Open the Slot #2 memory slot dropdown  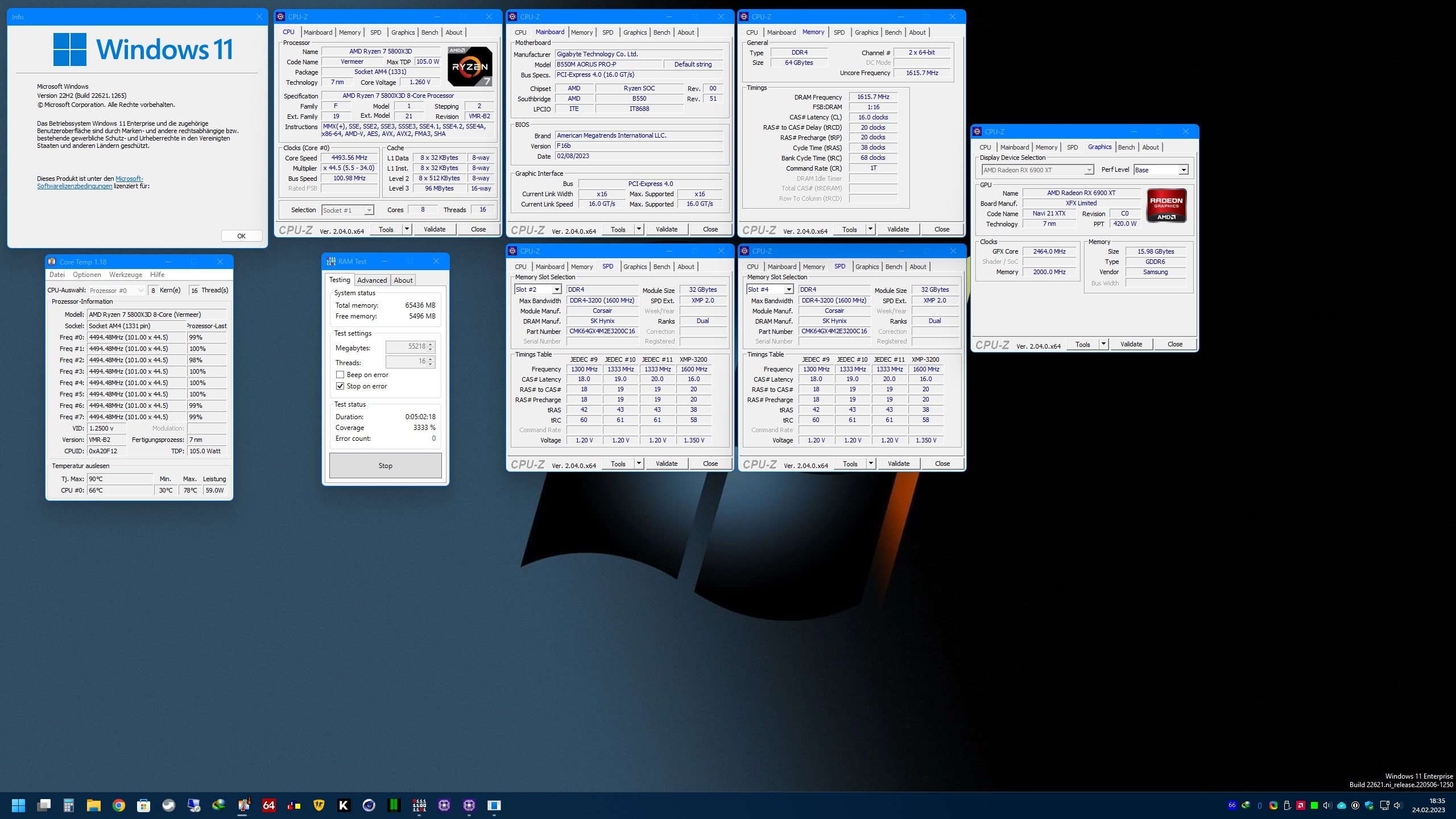[557, 289]
